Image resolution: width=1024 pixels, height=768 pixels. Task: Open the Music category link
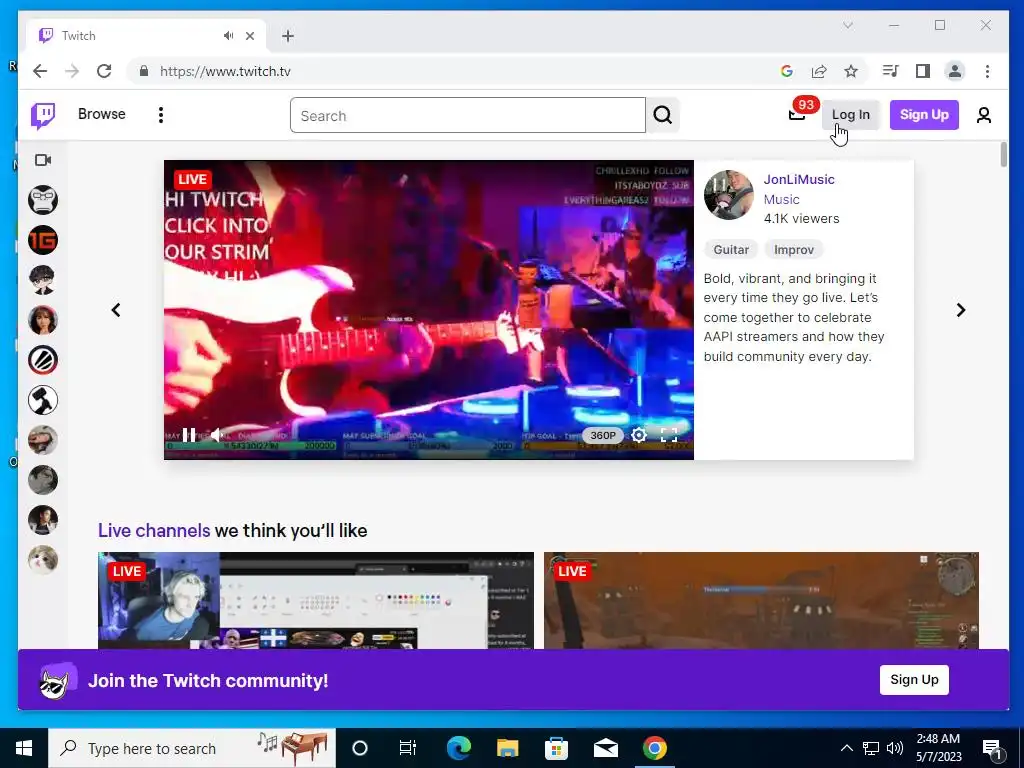pos(781,199)
